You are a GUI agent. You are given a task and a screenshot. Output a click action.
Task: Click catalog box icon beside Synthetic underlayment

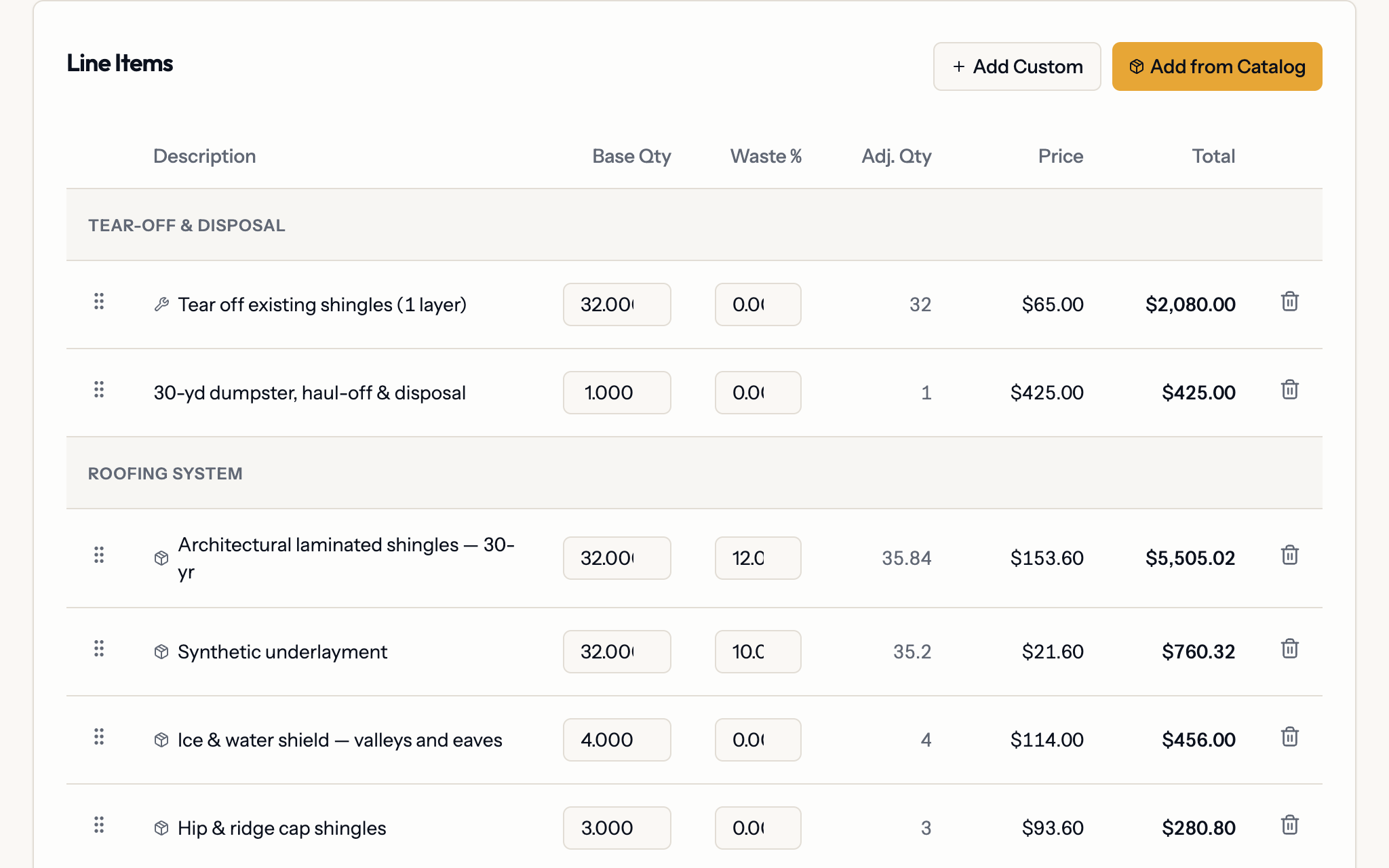pyautogui.click(x=161, y=652)
